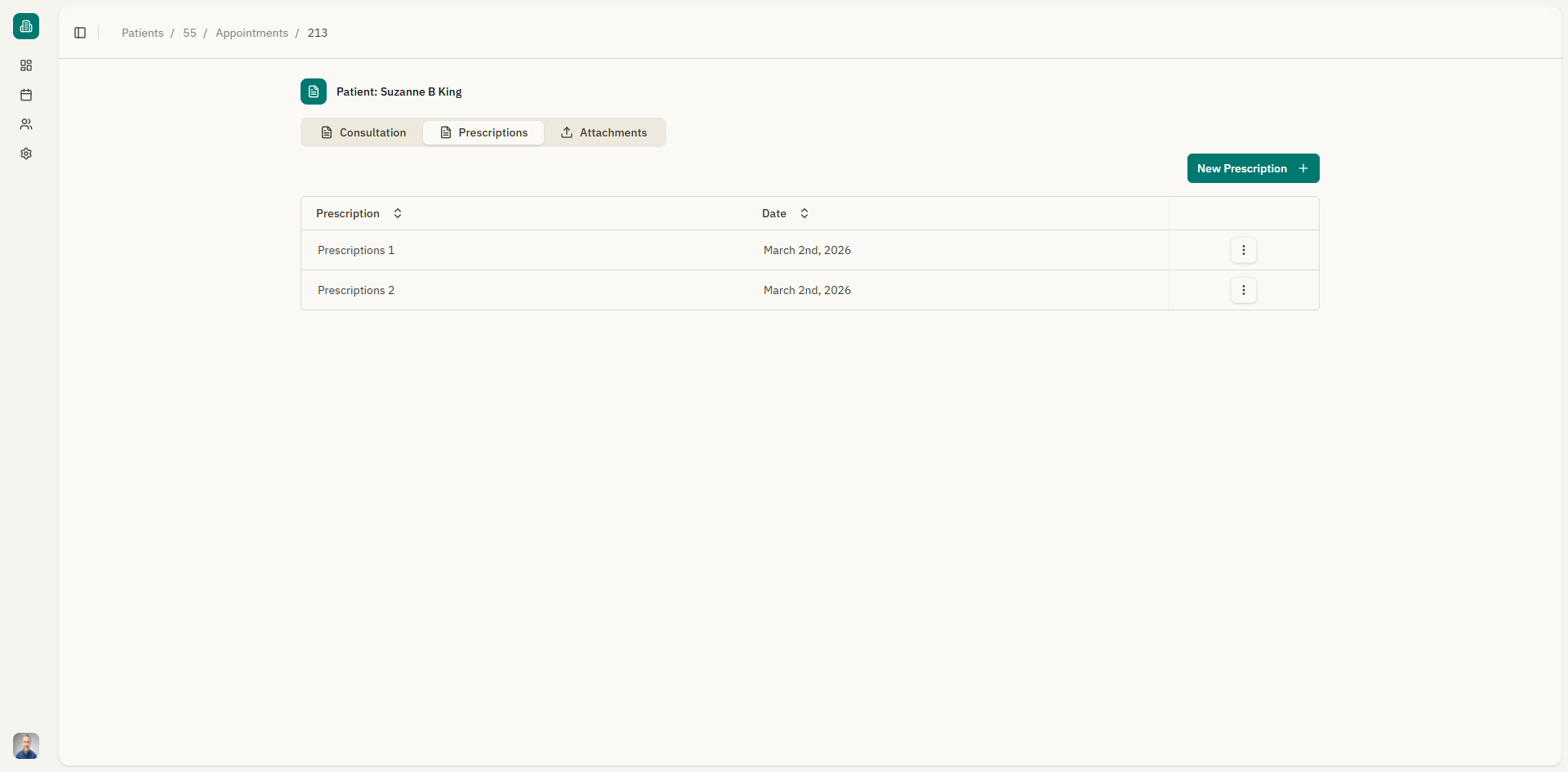Open Appointments from the breadcrumb trail

coord(252,33)
